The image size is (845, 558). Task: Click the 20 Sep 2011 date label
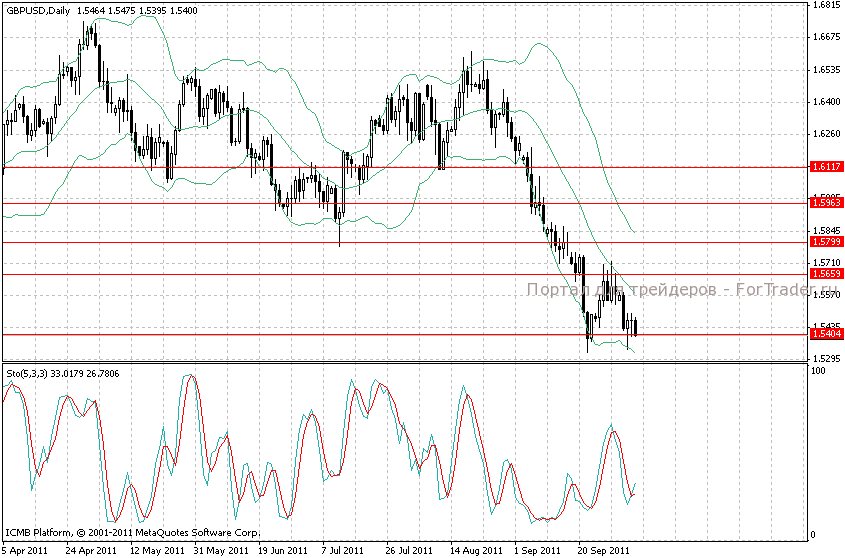[x=604, y=550]
